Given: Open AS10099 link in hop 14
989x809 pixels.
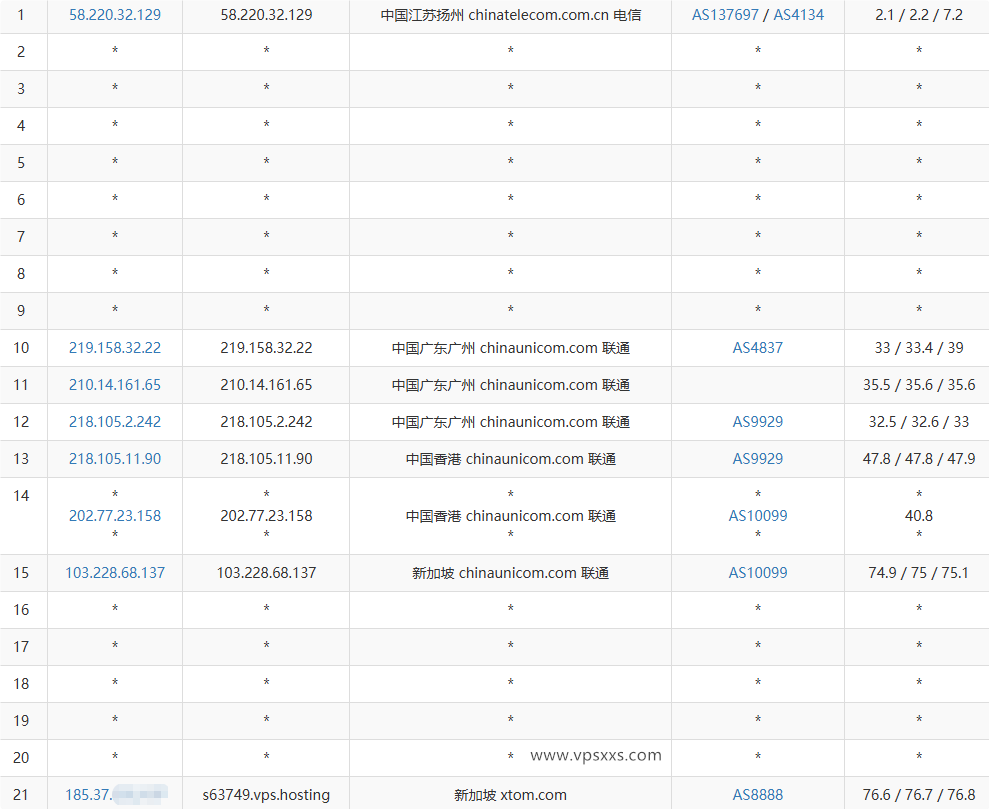Looking at the screenshot, I should [758, 516].
